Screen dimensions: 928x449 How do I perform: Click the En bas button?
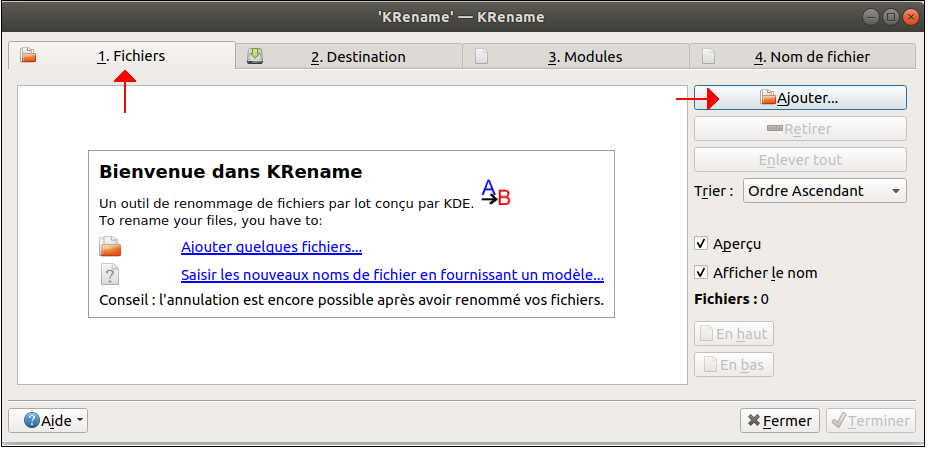734,365
